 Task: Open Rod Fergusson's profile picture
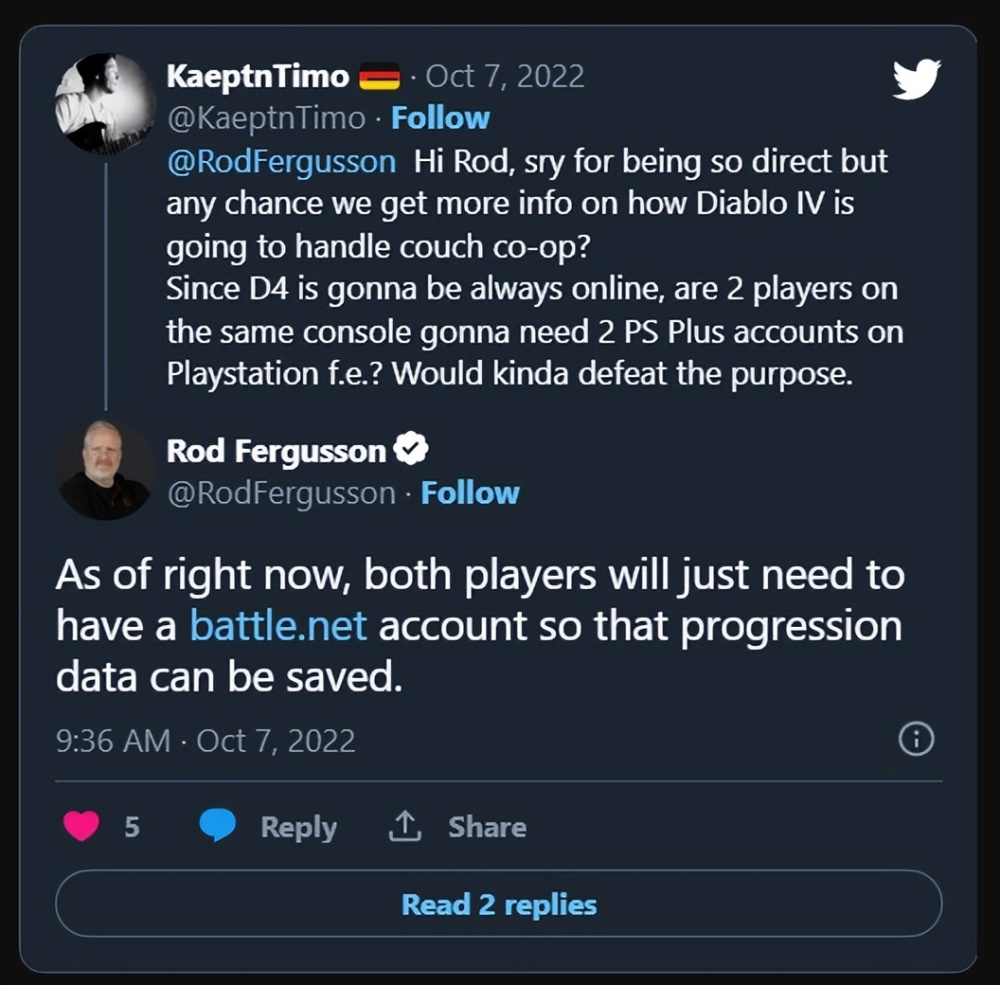pos(104,469)
